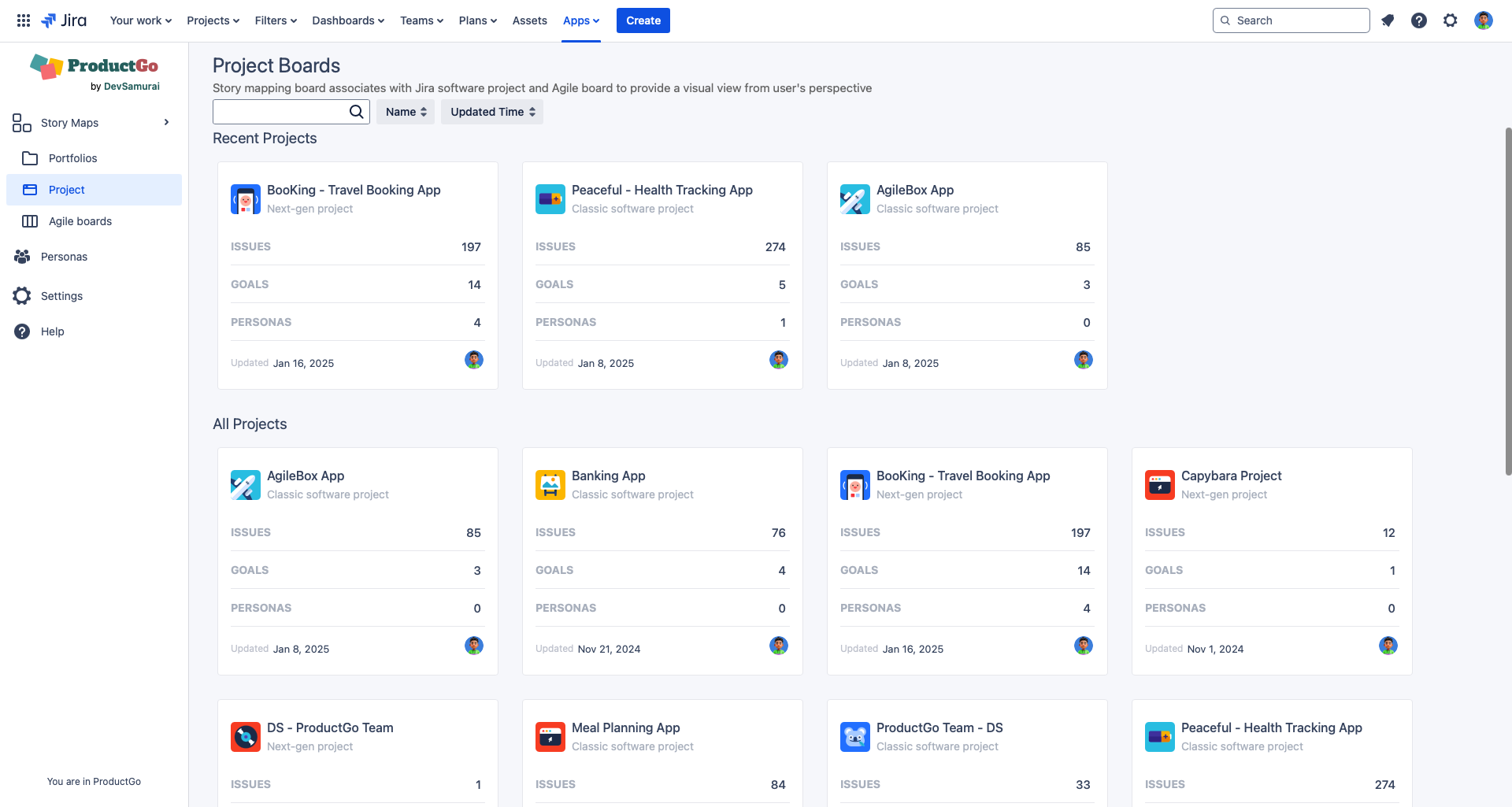Open DS - ProductGo Team project title
The height and width of the screenshot is (807, 1512).
pos(330,727)
